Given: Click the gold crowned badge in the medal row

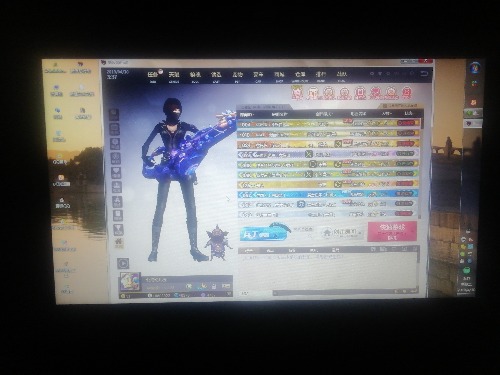Looking at the screenshot, I should tap(296, 93).
